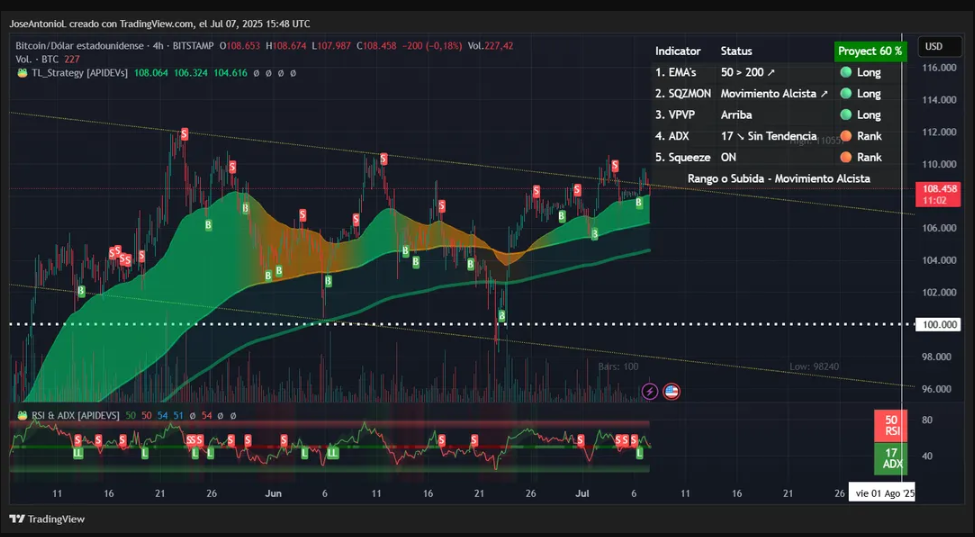Click the 80 level on RSI scale
The image size is (975, 537).
tap(927, 420)
